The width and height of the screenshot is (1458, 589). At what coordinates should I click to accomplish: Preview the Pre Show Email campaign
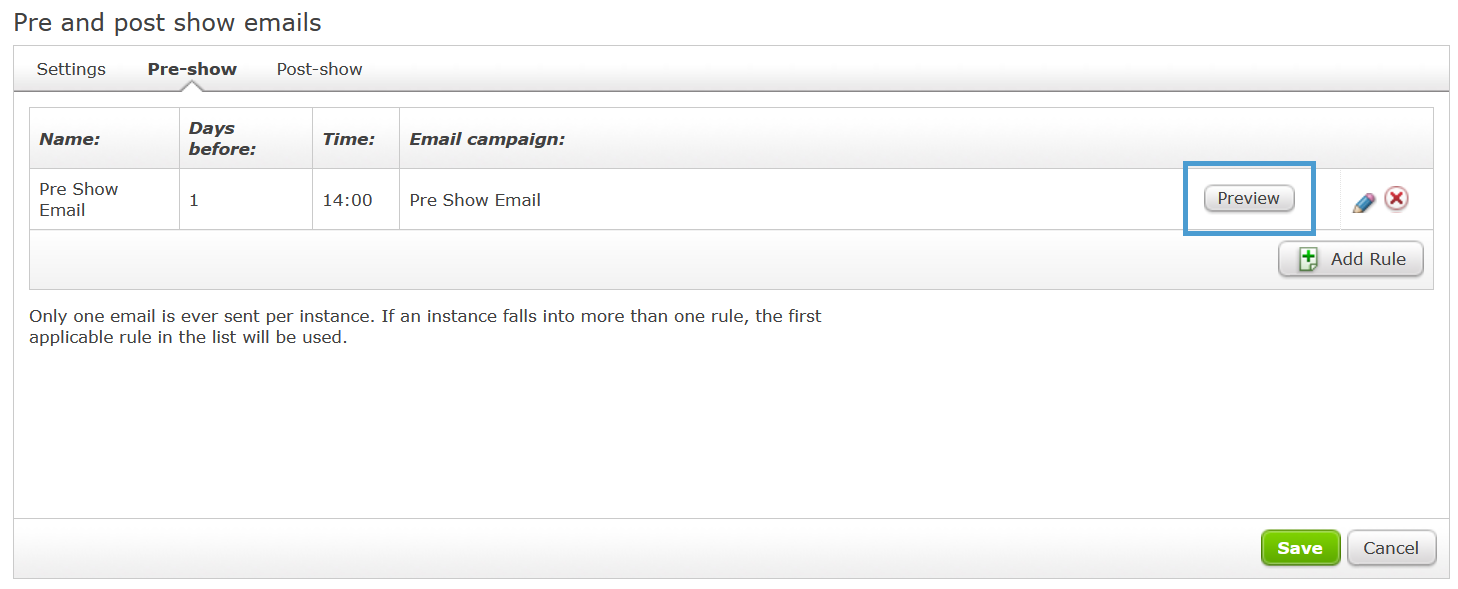(1249, 198)
